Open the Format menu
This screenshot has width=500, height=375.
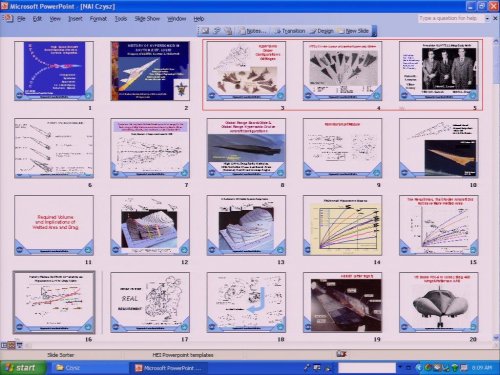pyautogui.click(x=98, y=19)
